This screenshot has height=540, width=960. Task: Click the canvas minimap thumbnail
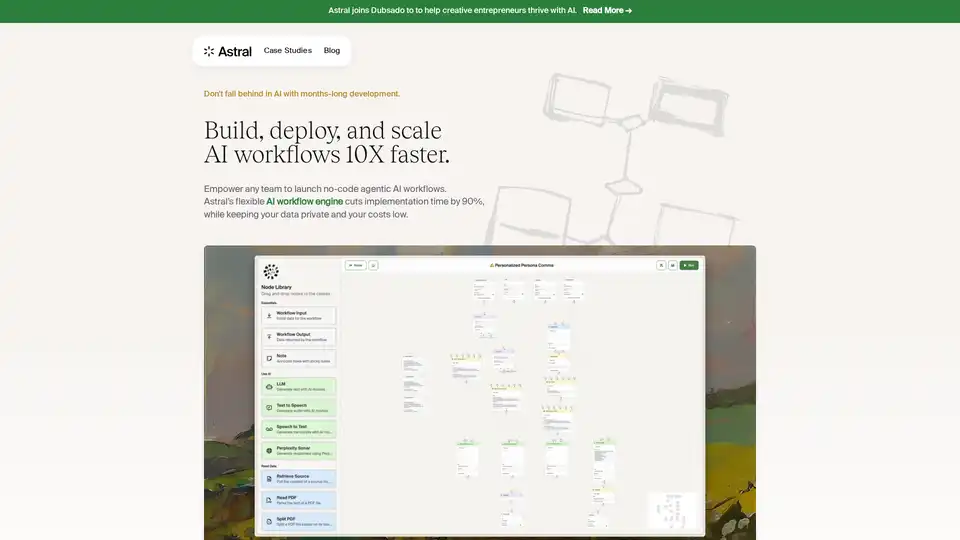coord(671,510)
